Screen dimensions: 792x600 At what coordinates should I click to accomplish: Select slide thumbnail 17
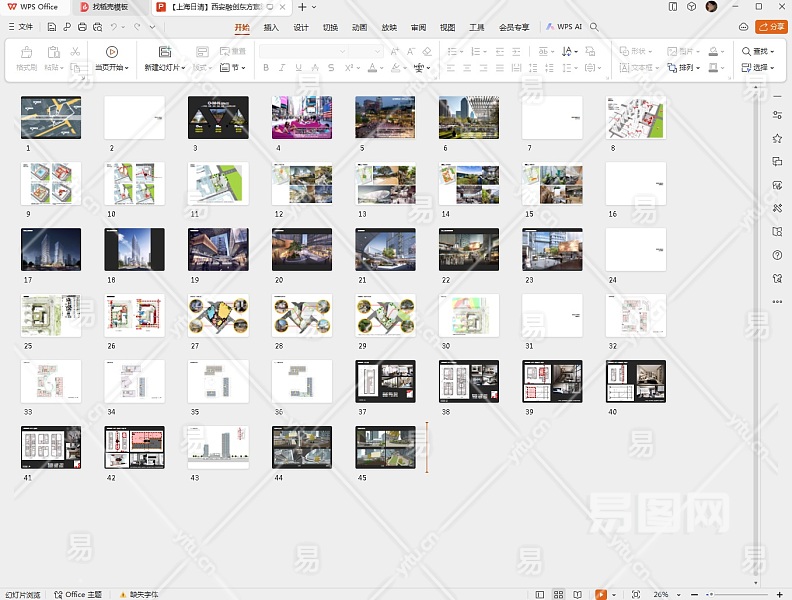click(x=51, y=249)
